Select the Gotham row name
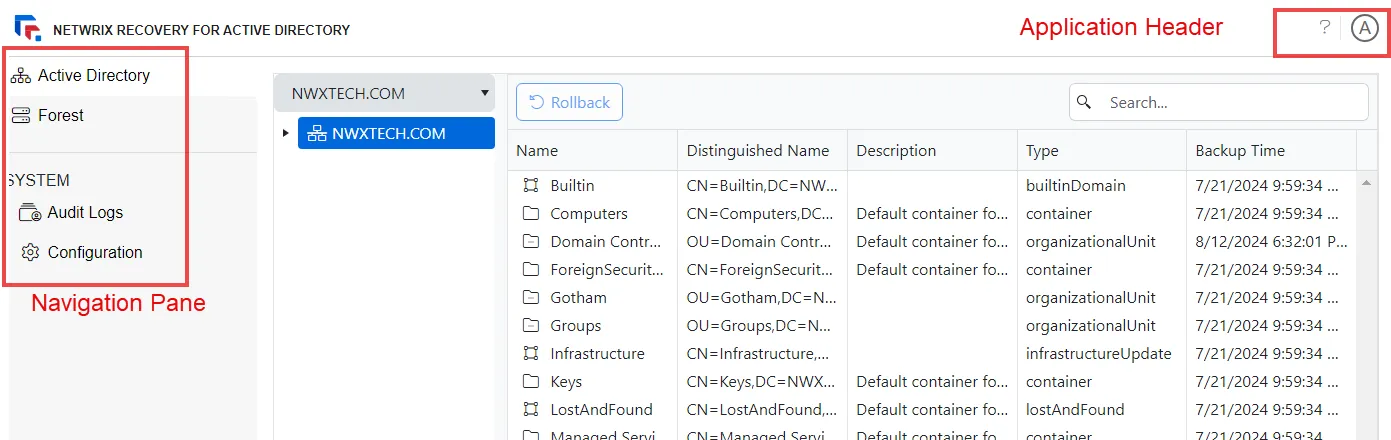The width and height of the screenshot is (1391, 440). pos(578,297)
